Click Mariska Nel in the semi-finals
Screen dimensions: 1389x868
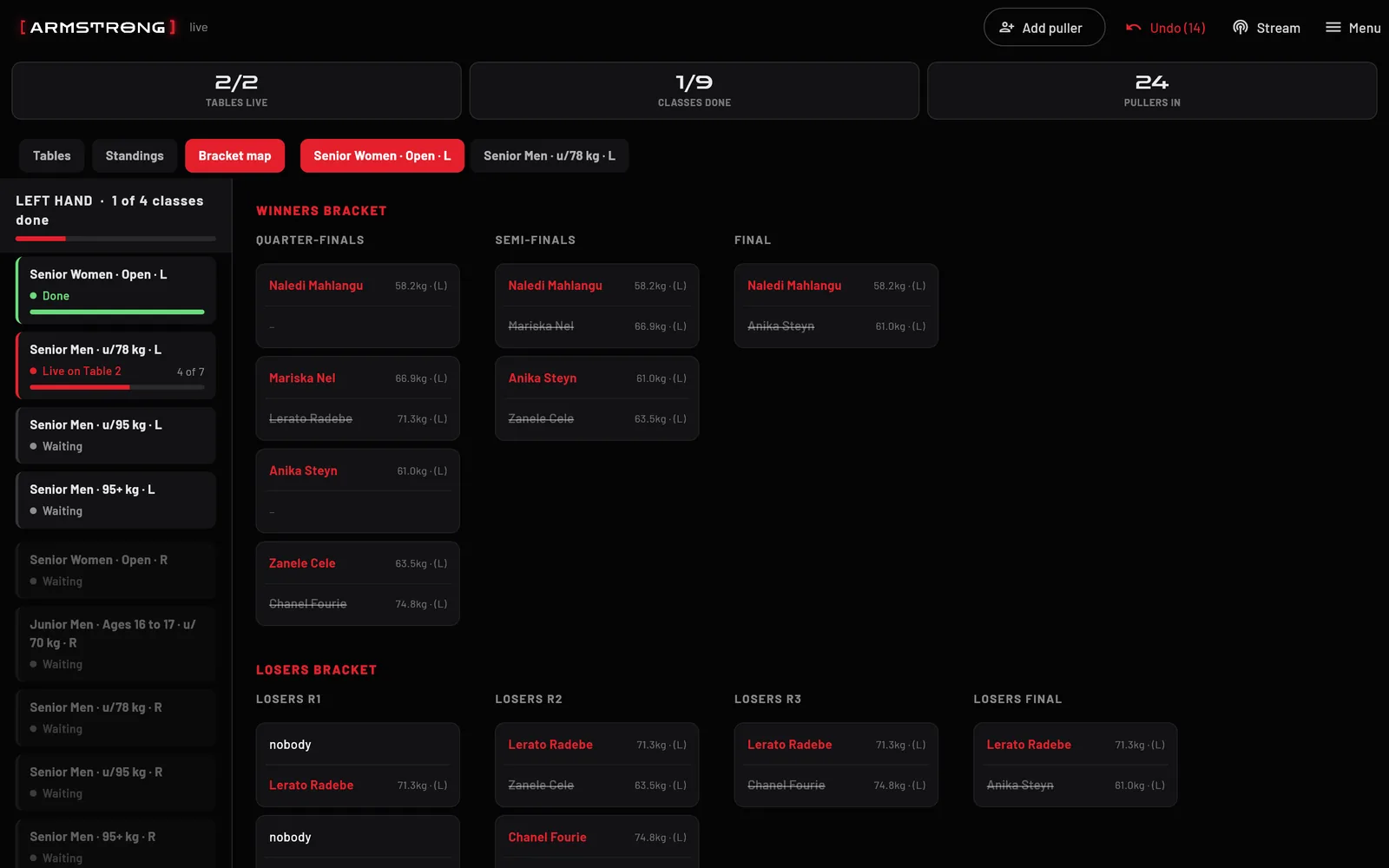(x=541, y=326)
